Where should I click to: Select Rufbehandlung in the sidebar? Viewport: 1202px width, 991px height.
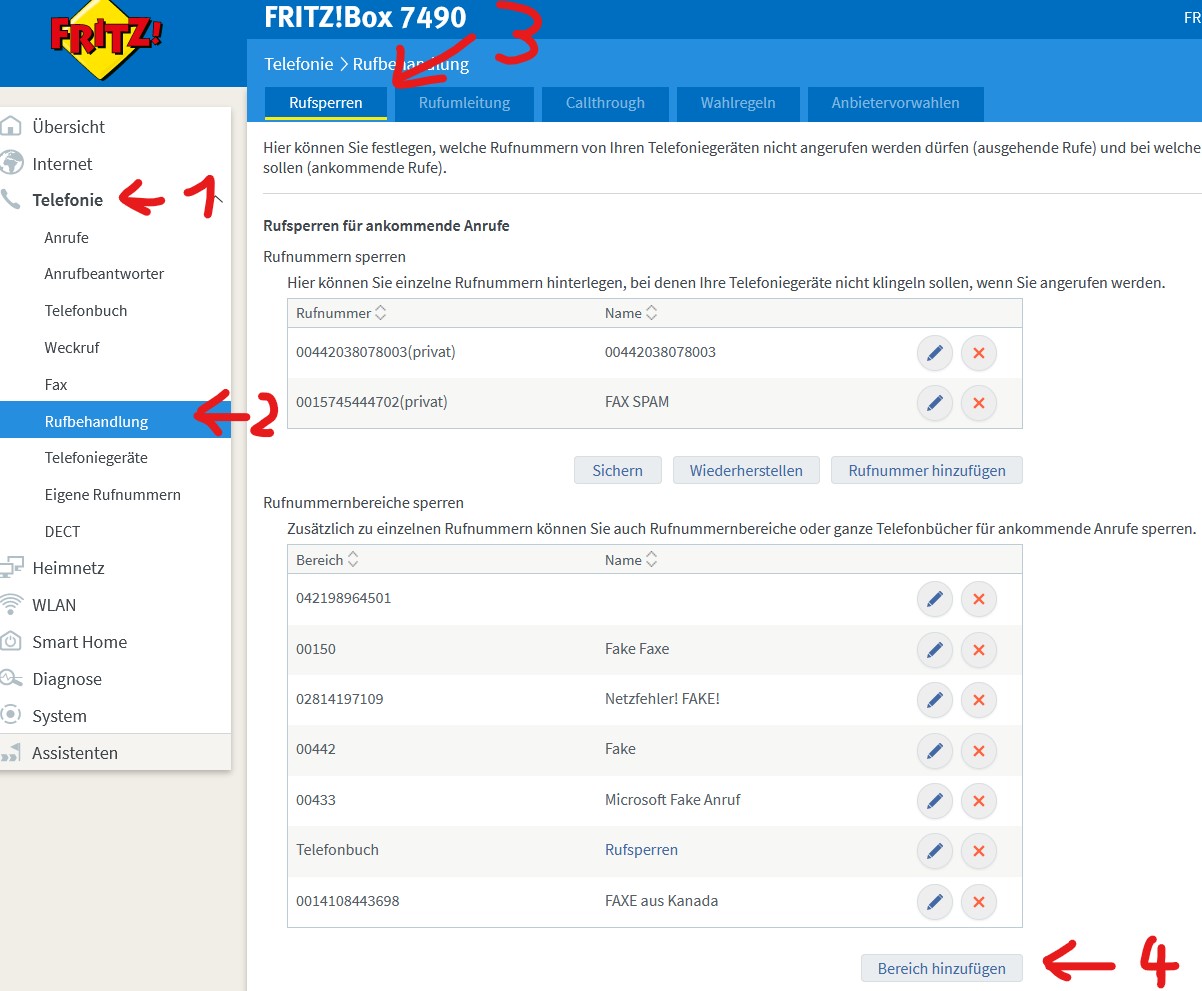pos(115,421)
